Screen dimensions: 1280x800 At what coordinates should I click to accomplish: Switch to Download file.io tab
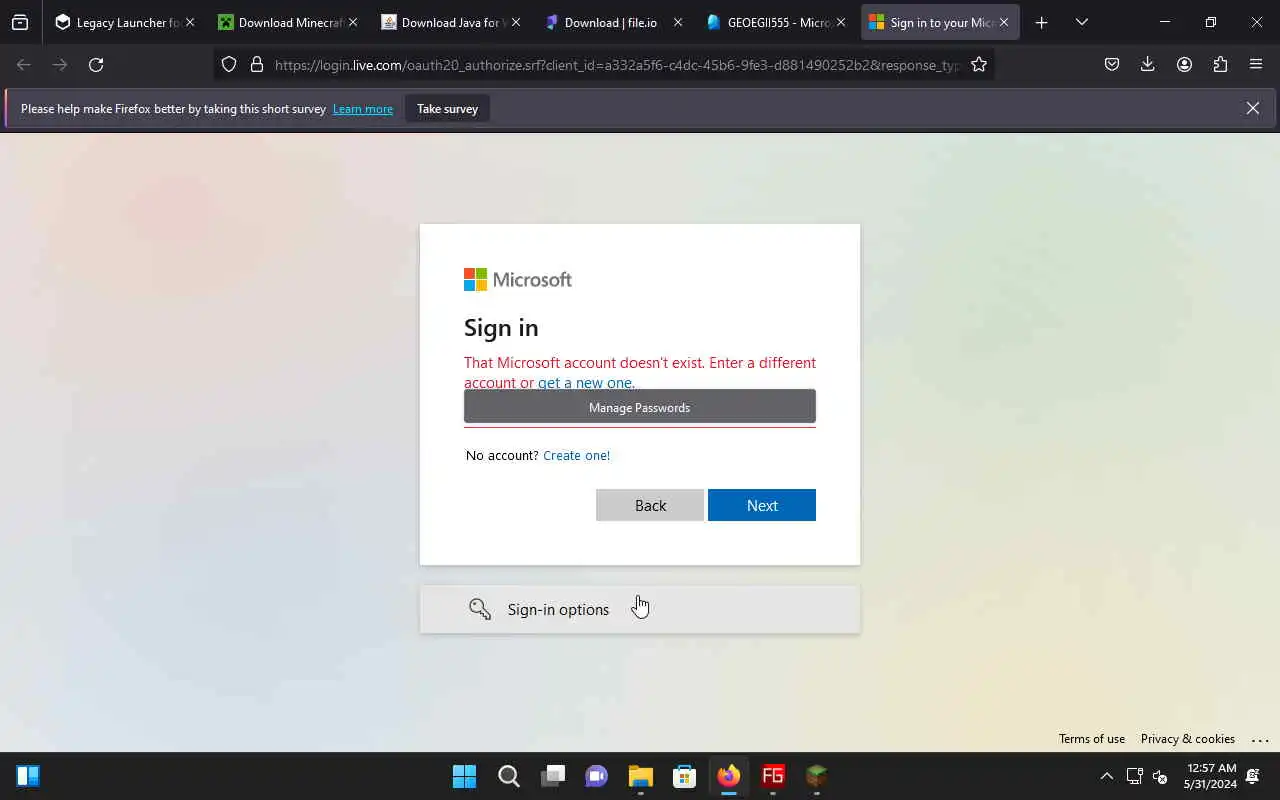[614, 22]
